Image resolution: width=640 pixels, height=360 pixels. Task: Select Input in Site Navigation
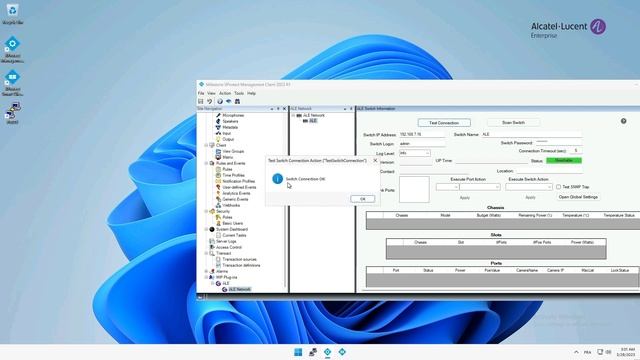[x=227, y=133]
